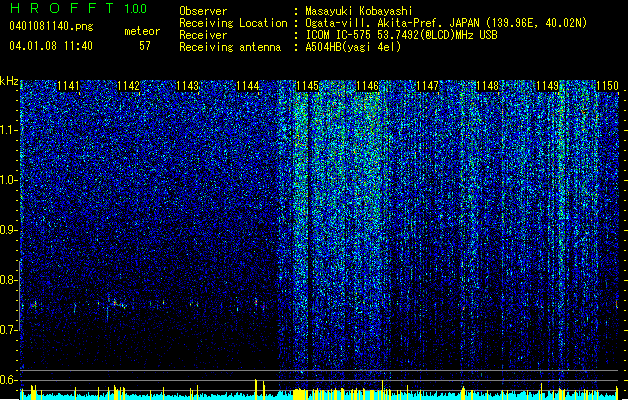The image size is (629, 400).
Task: Select the filename 0401081140.png
Action: 51,26
